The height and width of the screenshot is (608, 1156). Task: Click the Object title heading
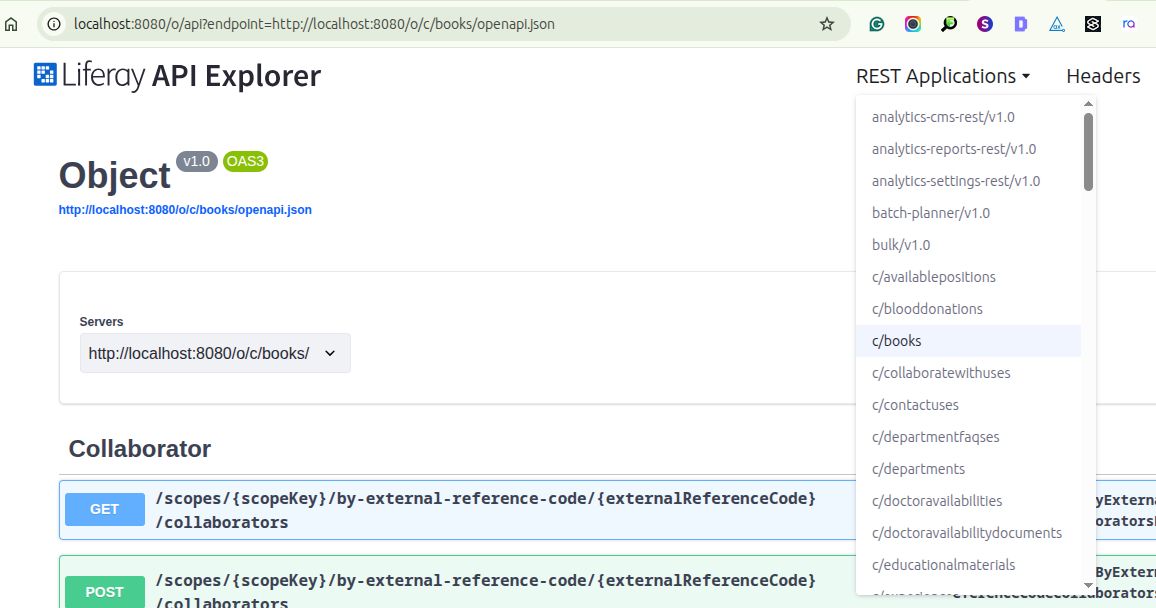click(115, 176)
